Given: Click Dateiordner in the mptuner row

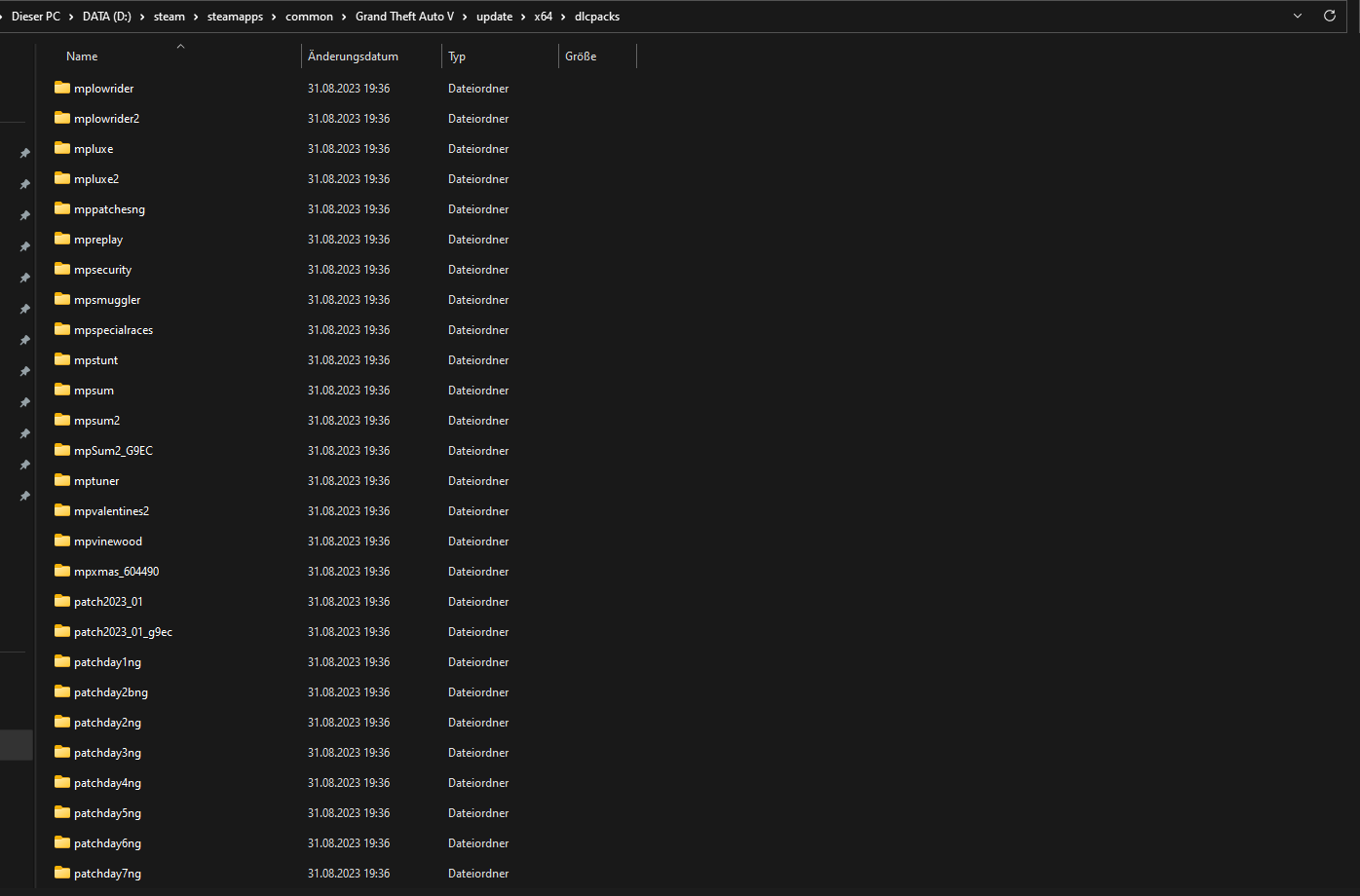Looking at the screenshot, I should [478, 481].
